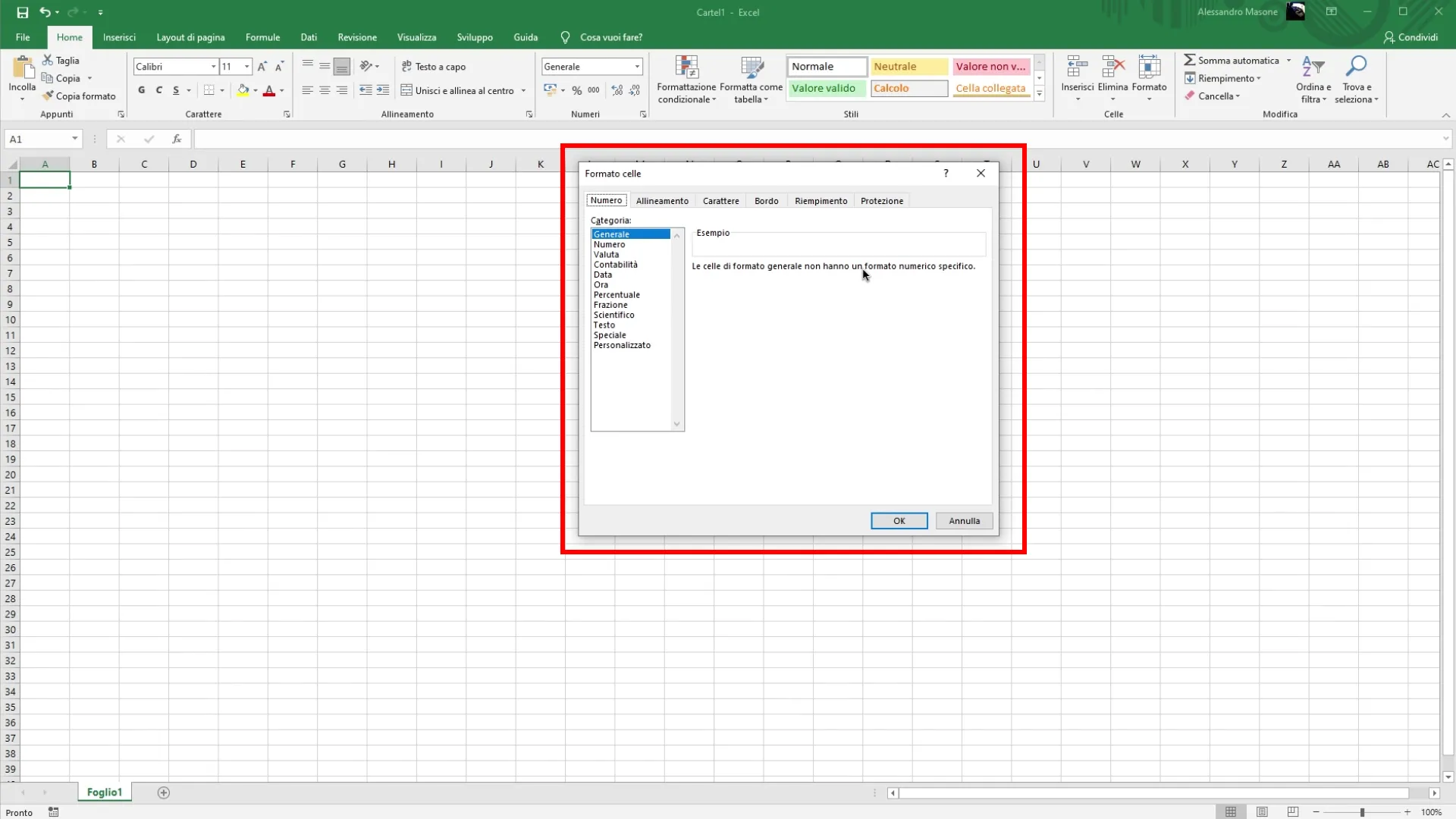Open the Name Box dropdown arrow
The width and height of the screenshot is (1456, 819).
(74, 139)
